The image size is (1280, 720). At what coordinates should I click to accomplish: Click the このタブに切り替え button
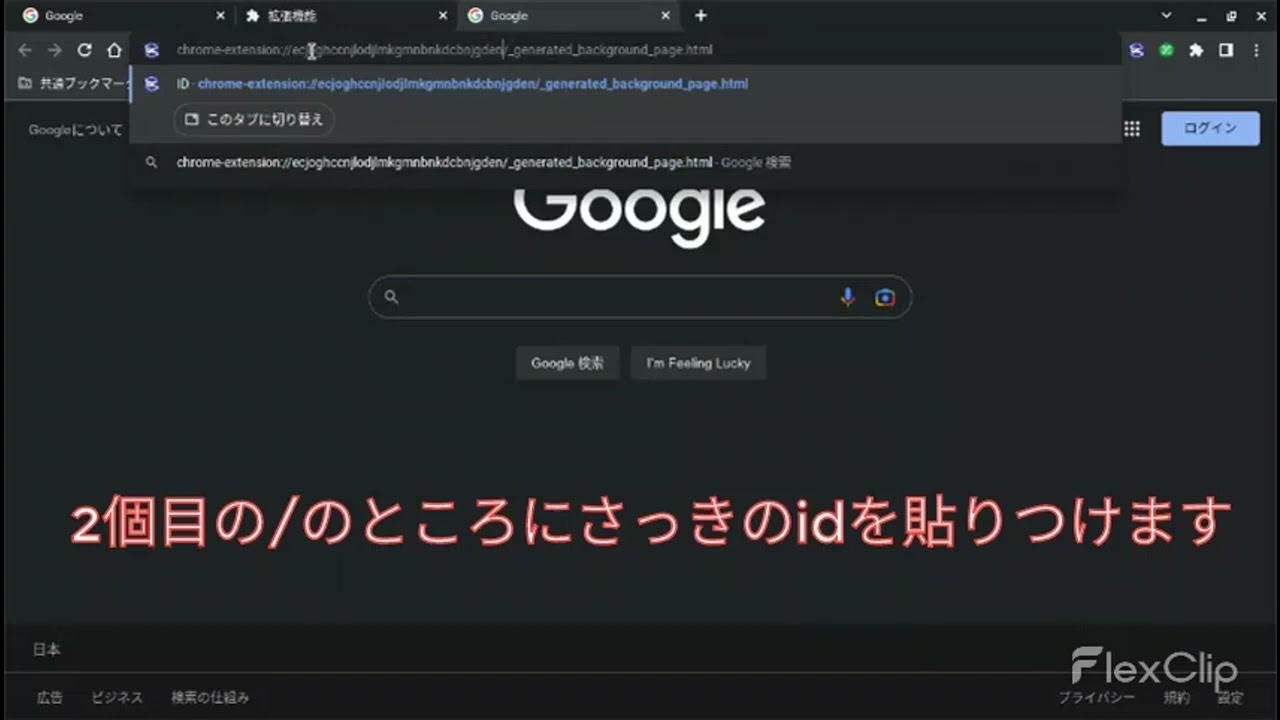coord(254,119)
